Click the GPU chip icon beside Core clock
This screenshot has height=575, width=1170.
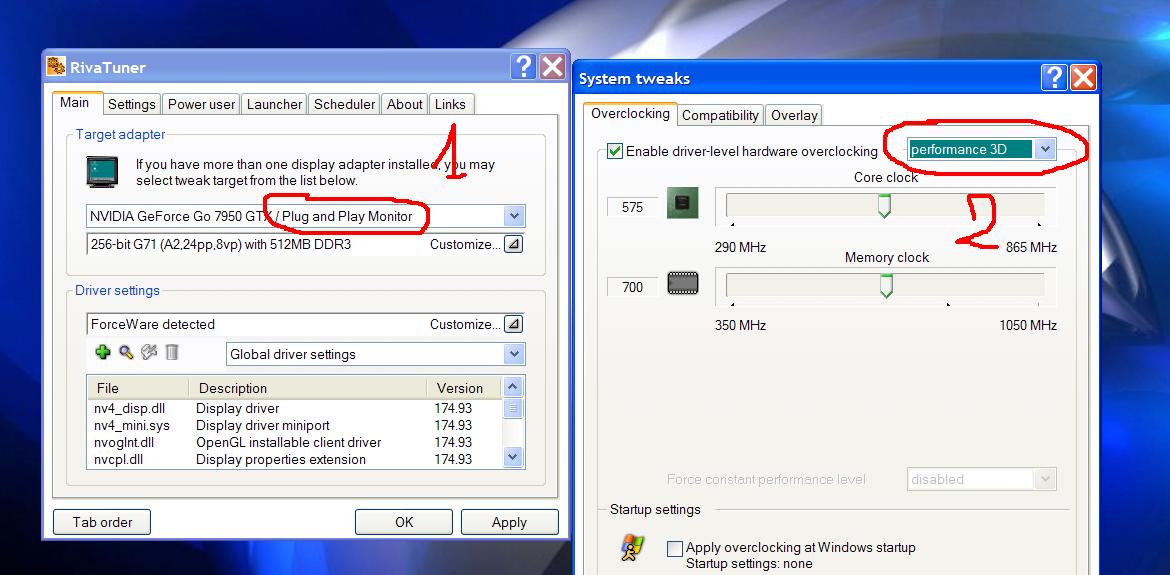(x=682, y=203)
